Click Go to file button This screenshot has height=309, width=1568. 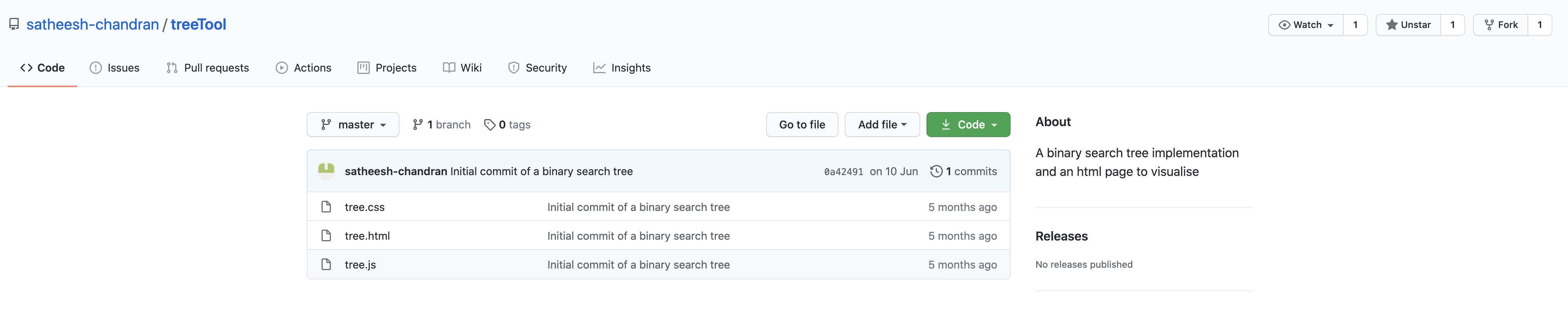point(802,125)
